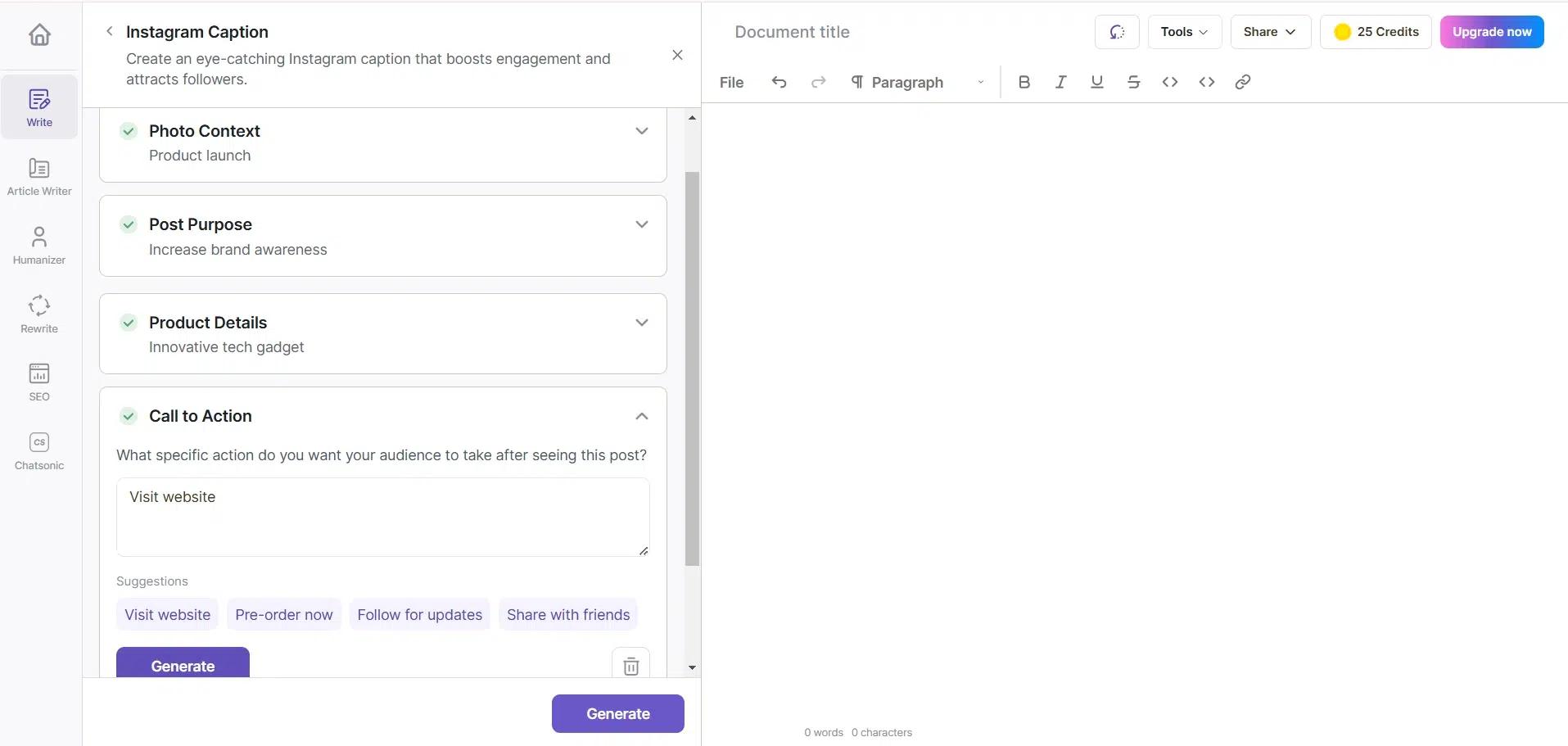
Task: Select the 'Follow for updates' suggestion
Action: [419, 614]
